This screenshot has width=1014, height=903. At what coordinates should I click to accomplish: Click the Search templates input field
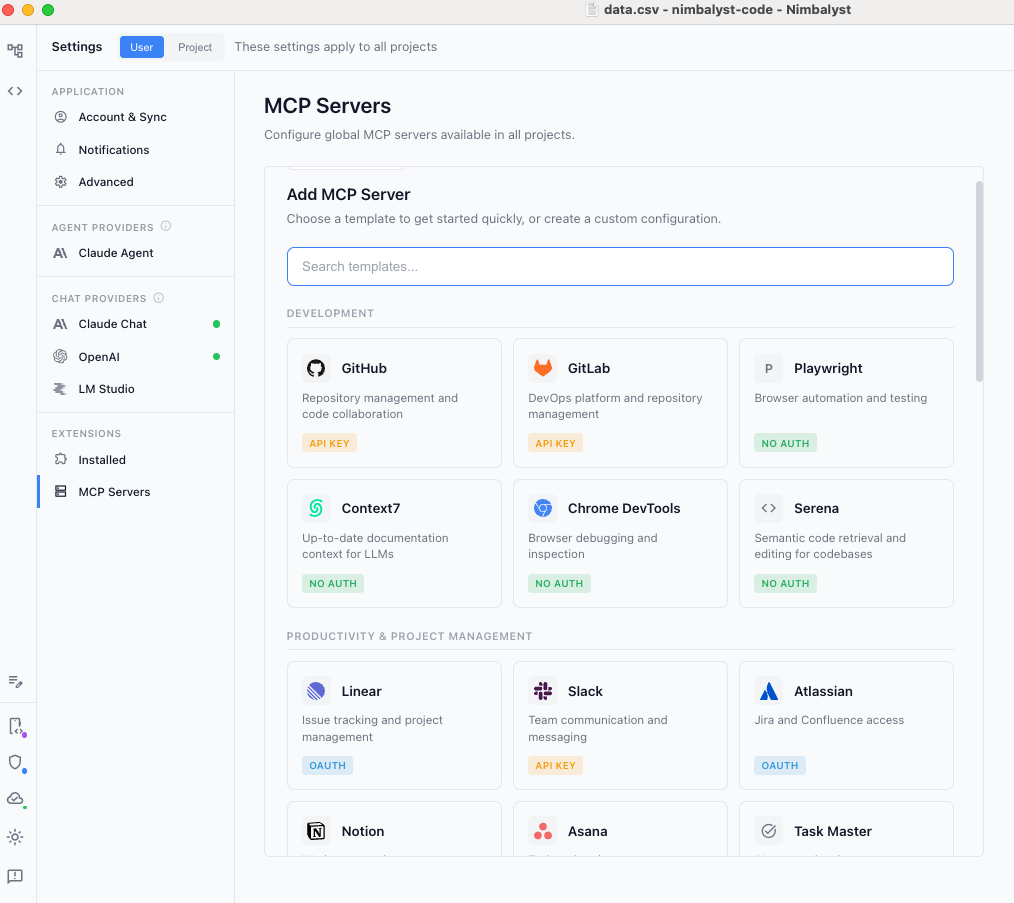(x=620, y=267)
